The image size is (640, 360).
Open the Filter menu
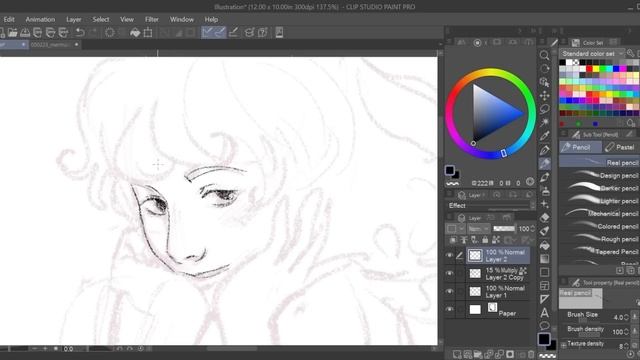coord(151,19)
